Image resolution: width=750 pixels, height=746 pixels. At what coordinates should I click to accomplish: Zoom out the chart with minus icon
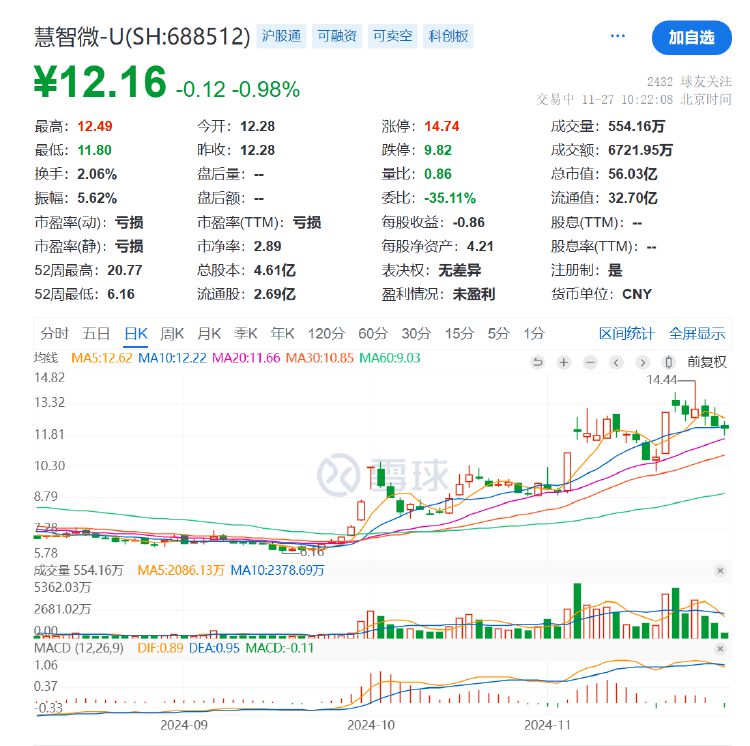point(590,362)
